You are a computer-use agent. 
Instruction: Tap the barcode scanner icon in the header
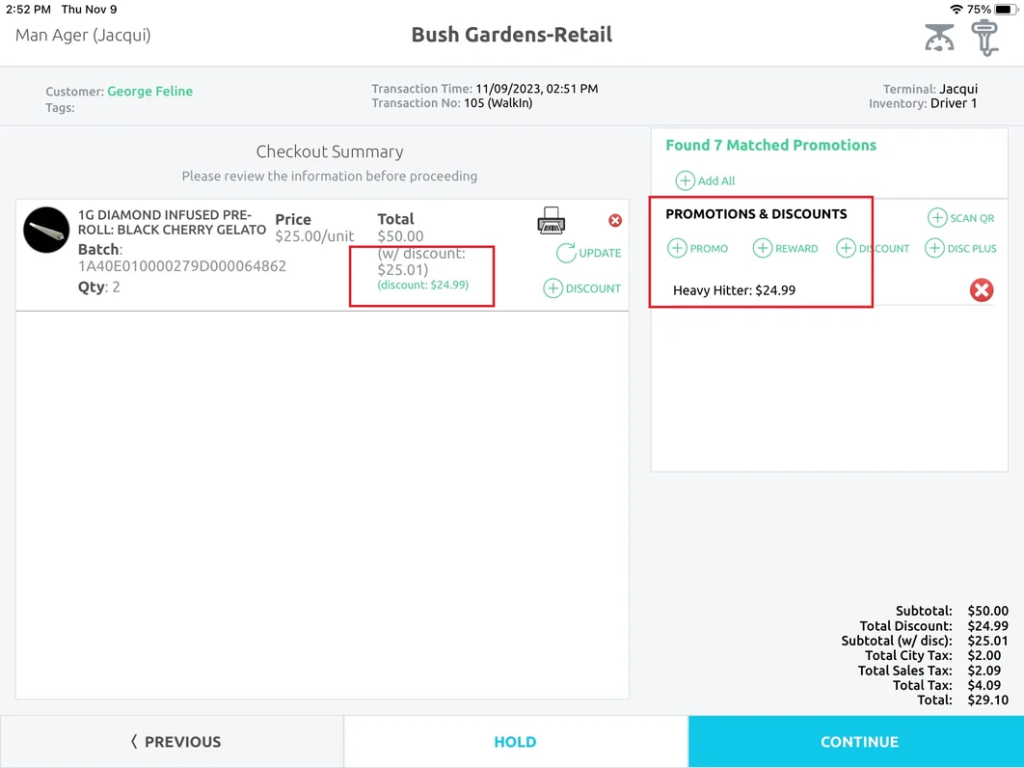(985, 37)
